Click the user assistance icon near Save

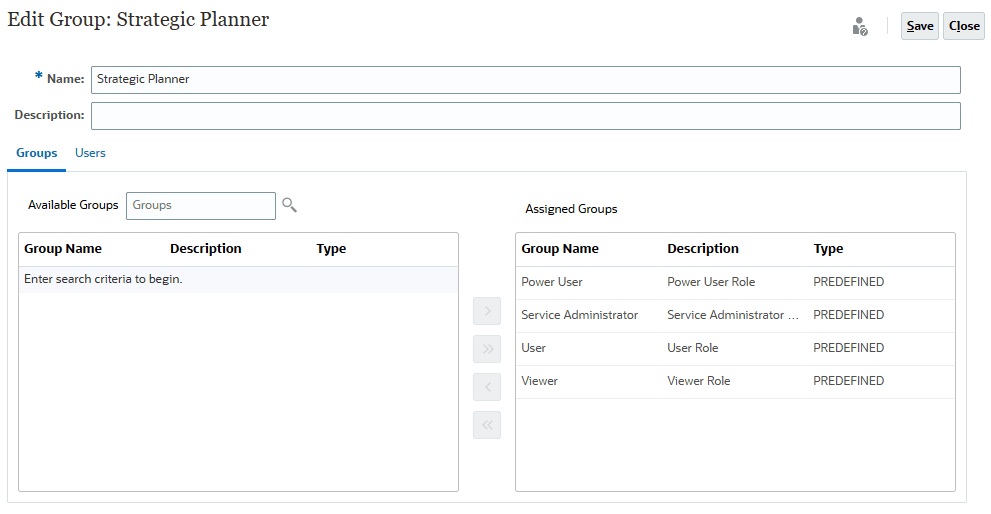[x=859, y=27]
